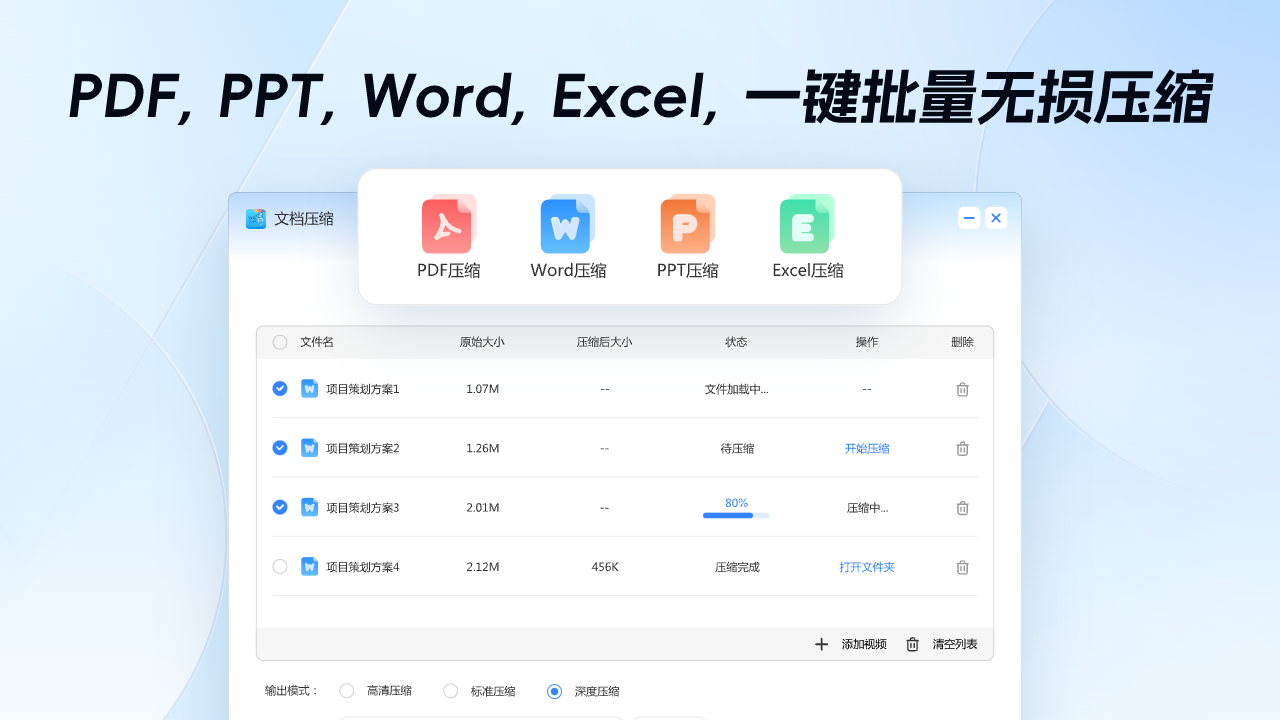Click the trash icon beside 清空列表

[912, 644]
